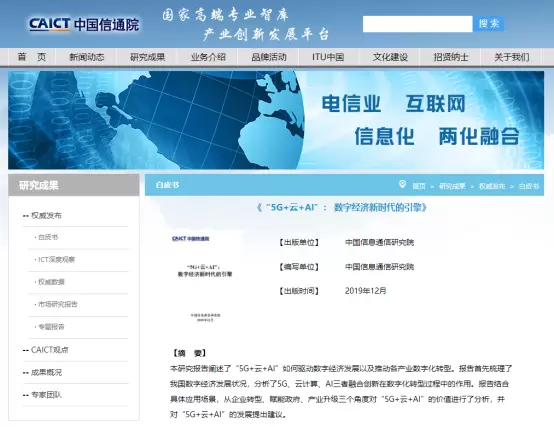Viewport: 554px width, 427px height.
Task: Select ICT深度观察 in the sidebar
Action: 56,260
